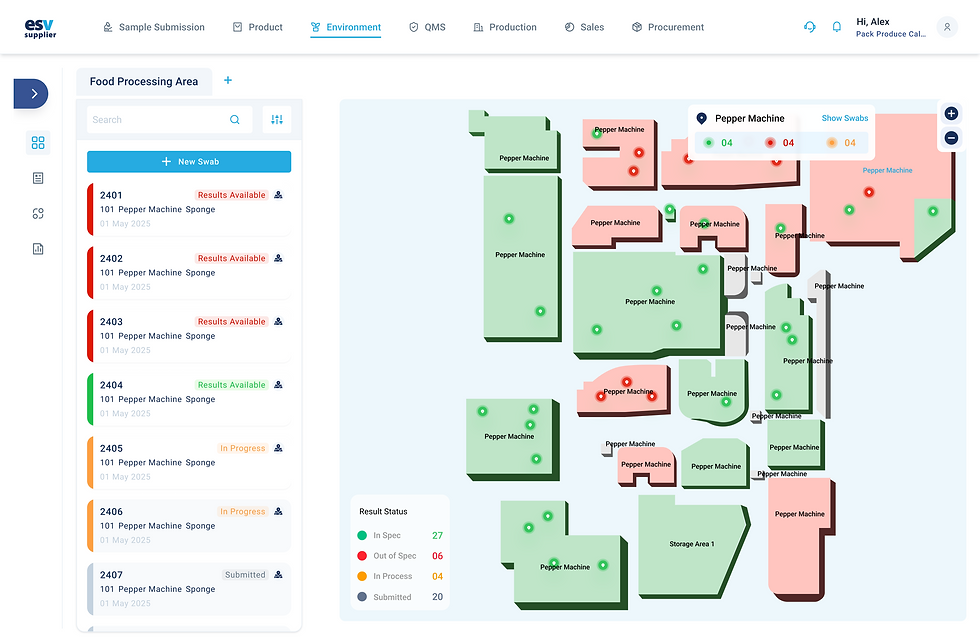Click the ESV supplier logo

(40, 28)
